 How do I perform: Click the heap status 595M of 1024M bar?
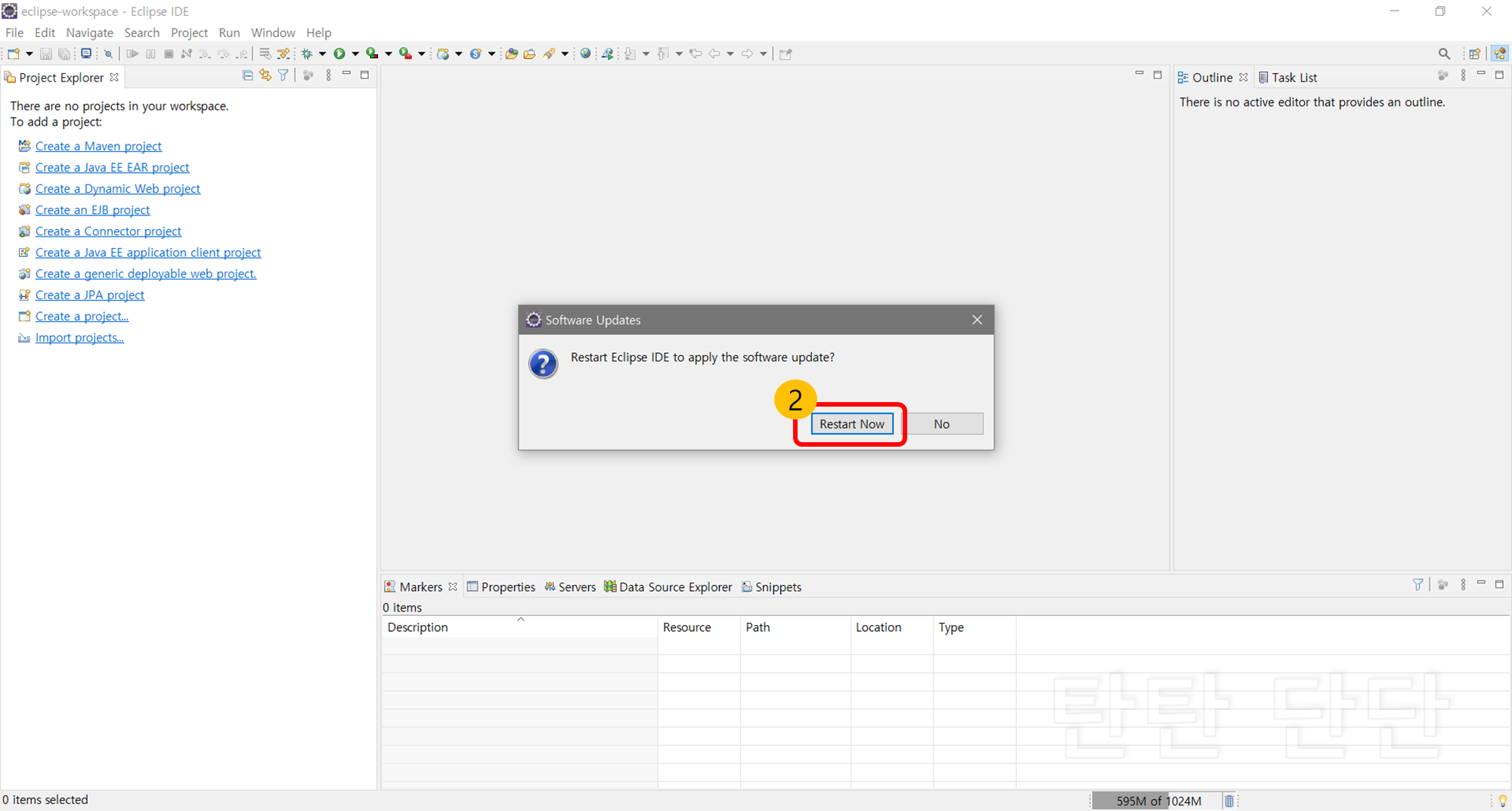1157,801
